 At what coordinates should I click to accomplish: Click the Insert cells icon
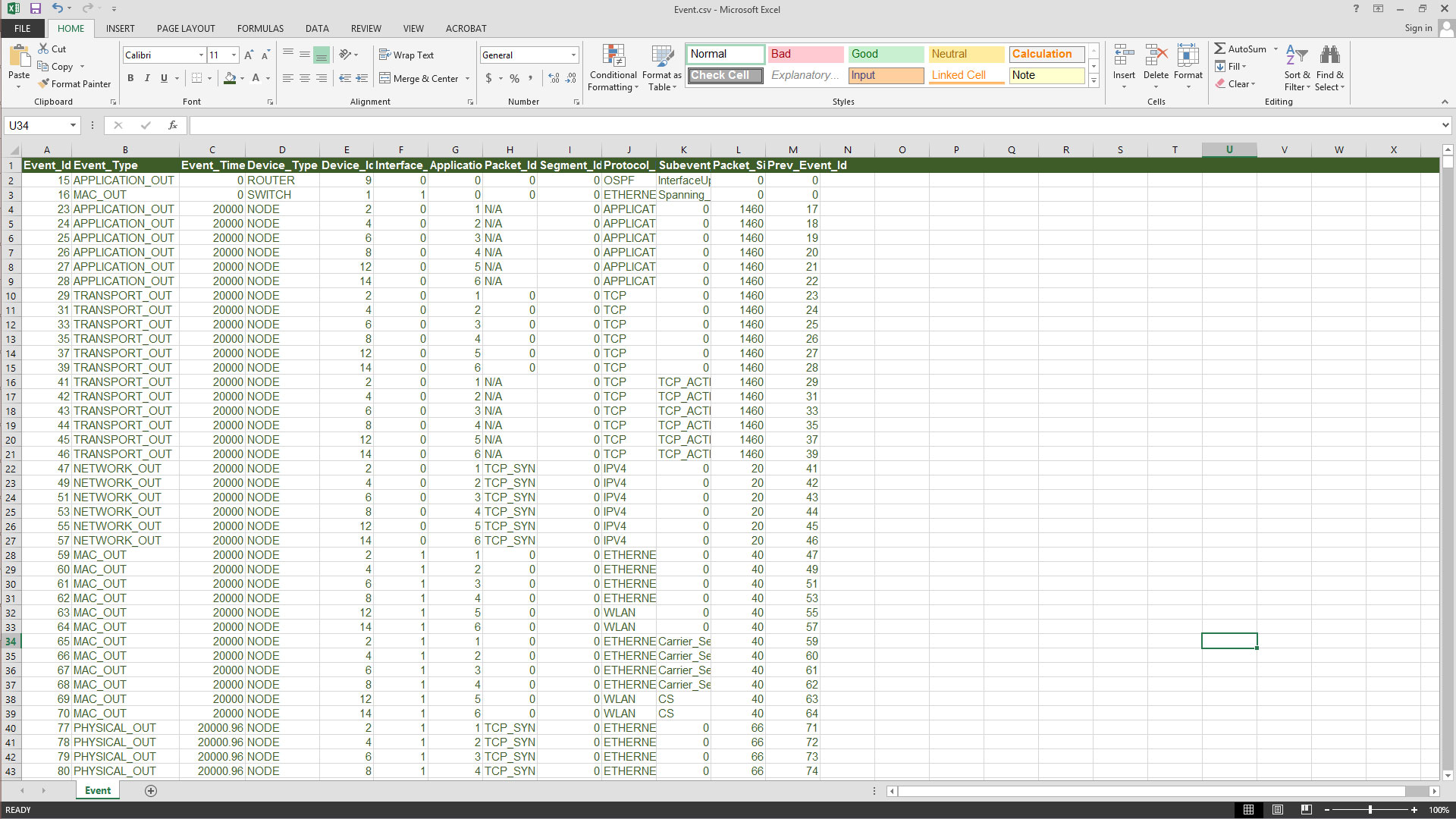1123,57
